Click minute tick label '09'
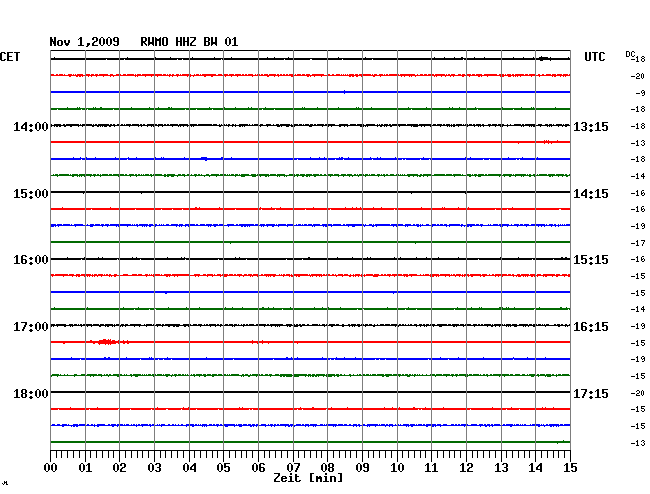The image size is (650, 494). tap(362, 468)
